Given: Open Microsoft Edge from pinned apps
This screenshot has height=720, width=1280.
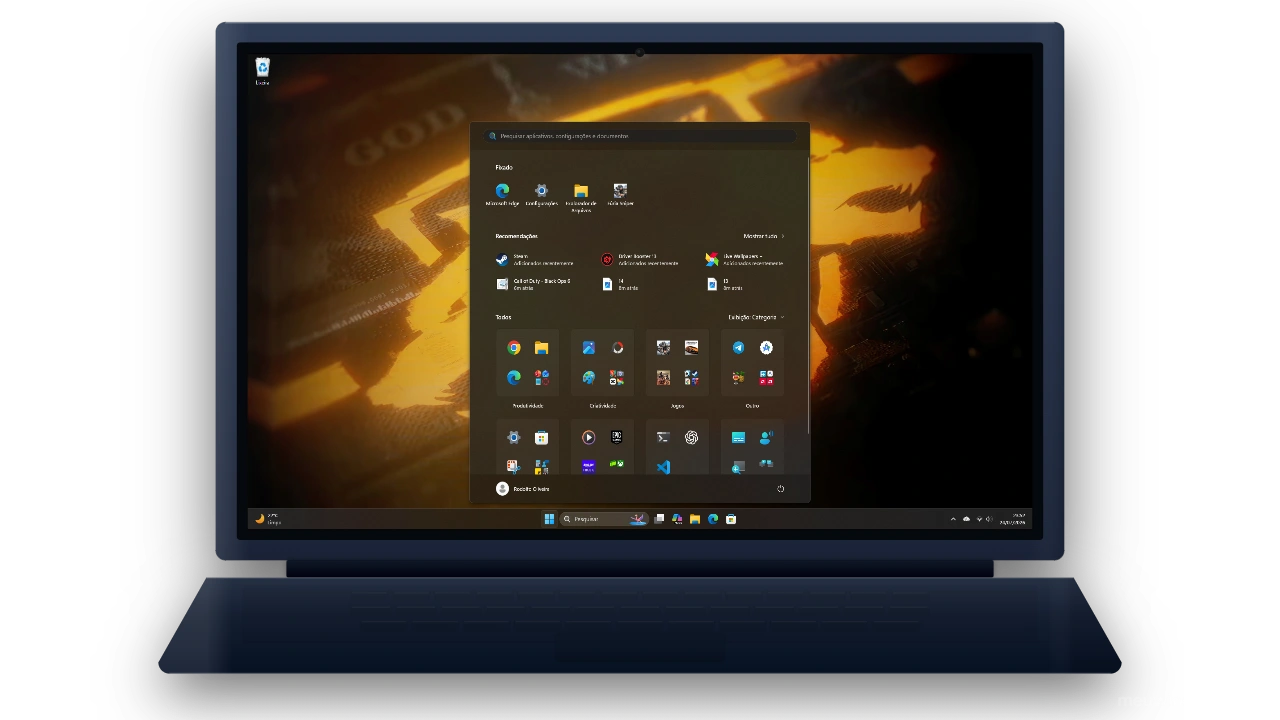Looking at the screenshot, I should (502, 194).
